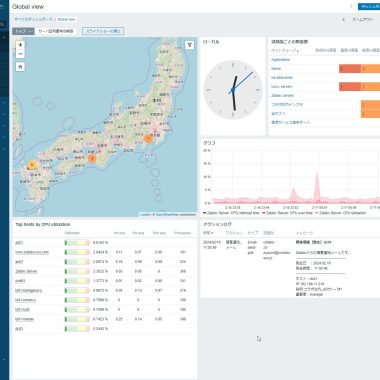380x380 pixels.
Task: Toggle Zabbix Server CPU user time legend entry
Action: 287,213
